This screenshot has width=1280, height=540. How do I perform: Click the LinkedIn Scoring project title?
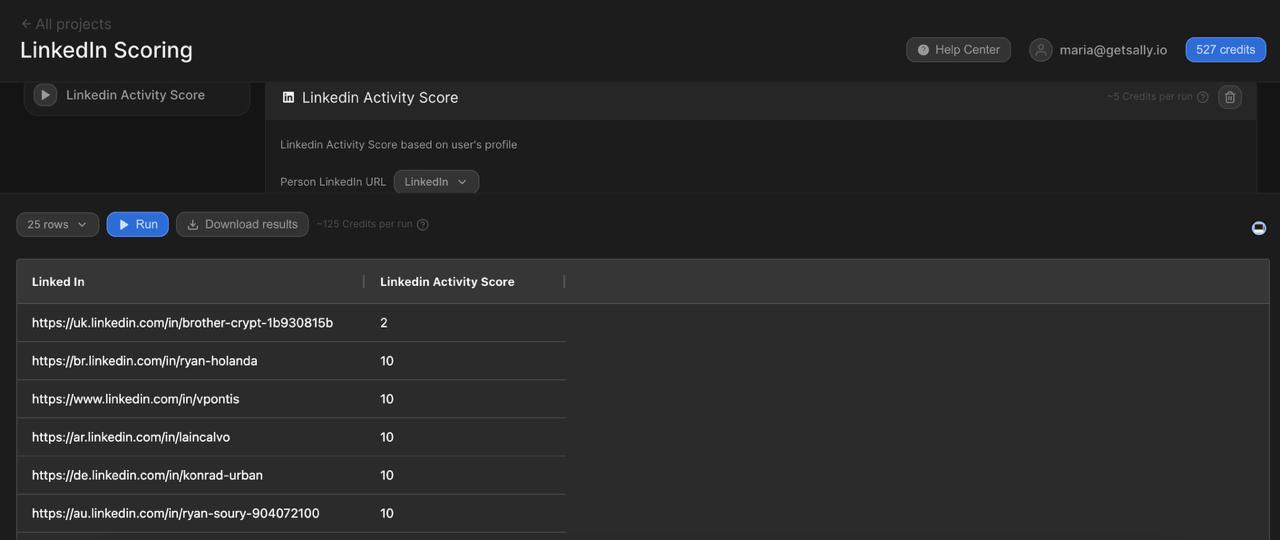(106, 50)
